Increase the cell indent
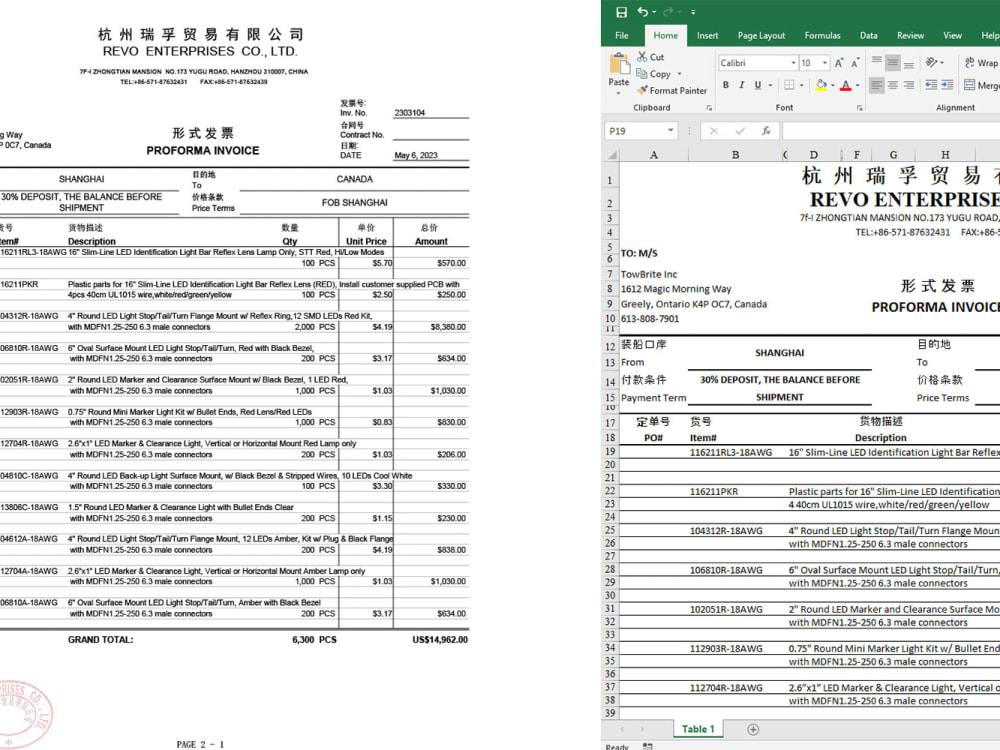The height and width of the screenshot is (750, 1000). point(947,85)
